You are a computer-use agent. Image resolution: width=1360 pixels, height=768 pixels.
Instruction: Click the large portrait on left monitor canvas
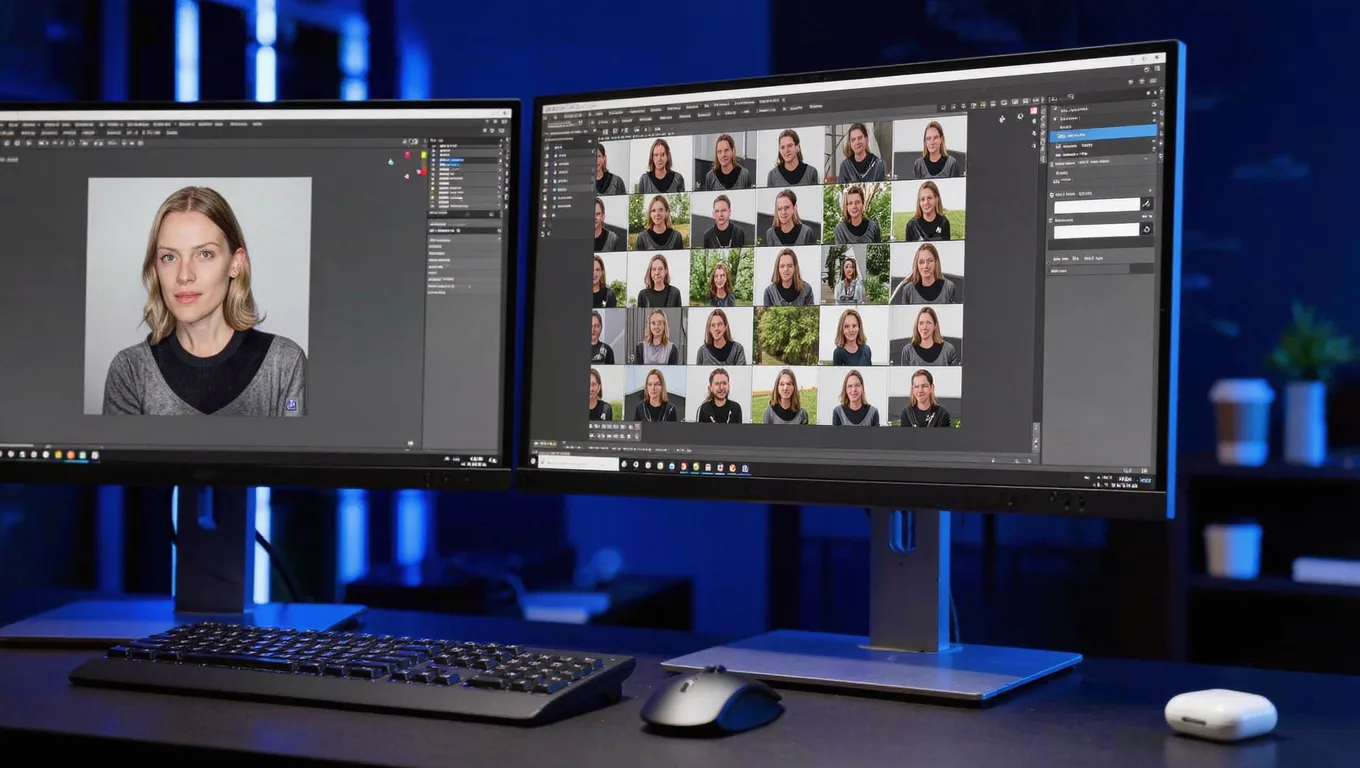coord(197,296)
